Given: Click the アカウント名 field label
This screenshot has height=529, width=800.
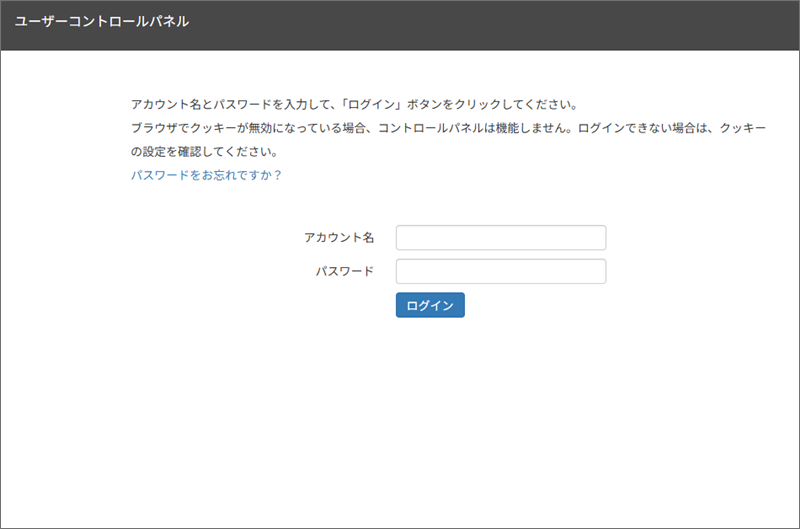Looking at the screenshot, I should (x=339, y=238).
